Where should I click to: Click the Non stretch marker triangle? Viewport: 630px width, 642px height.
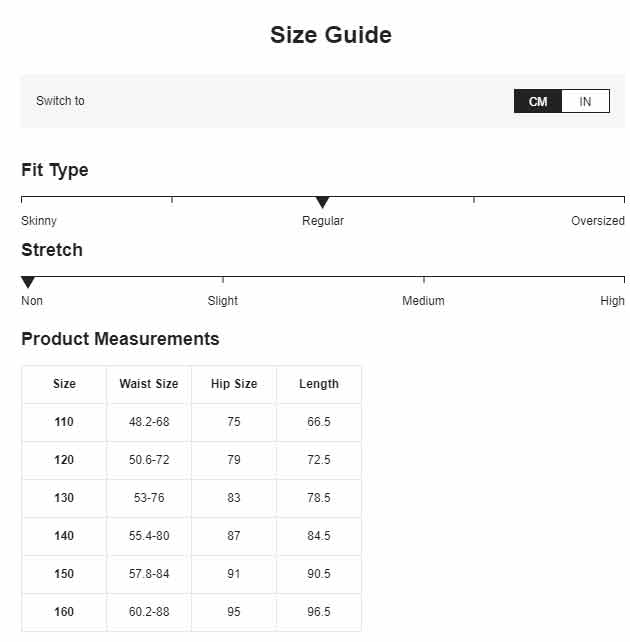coord(28,282)
